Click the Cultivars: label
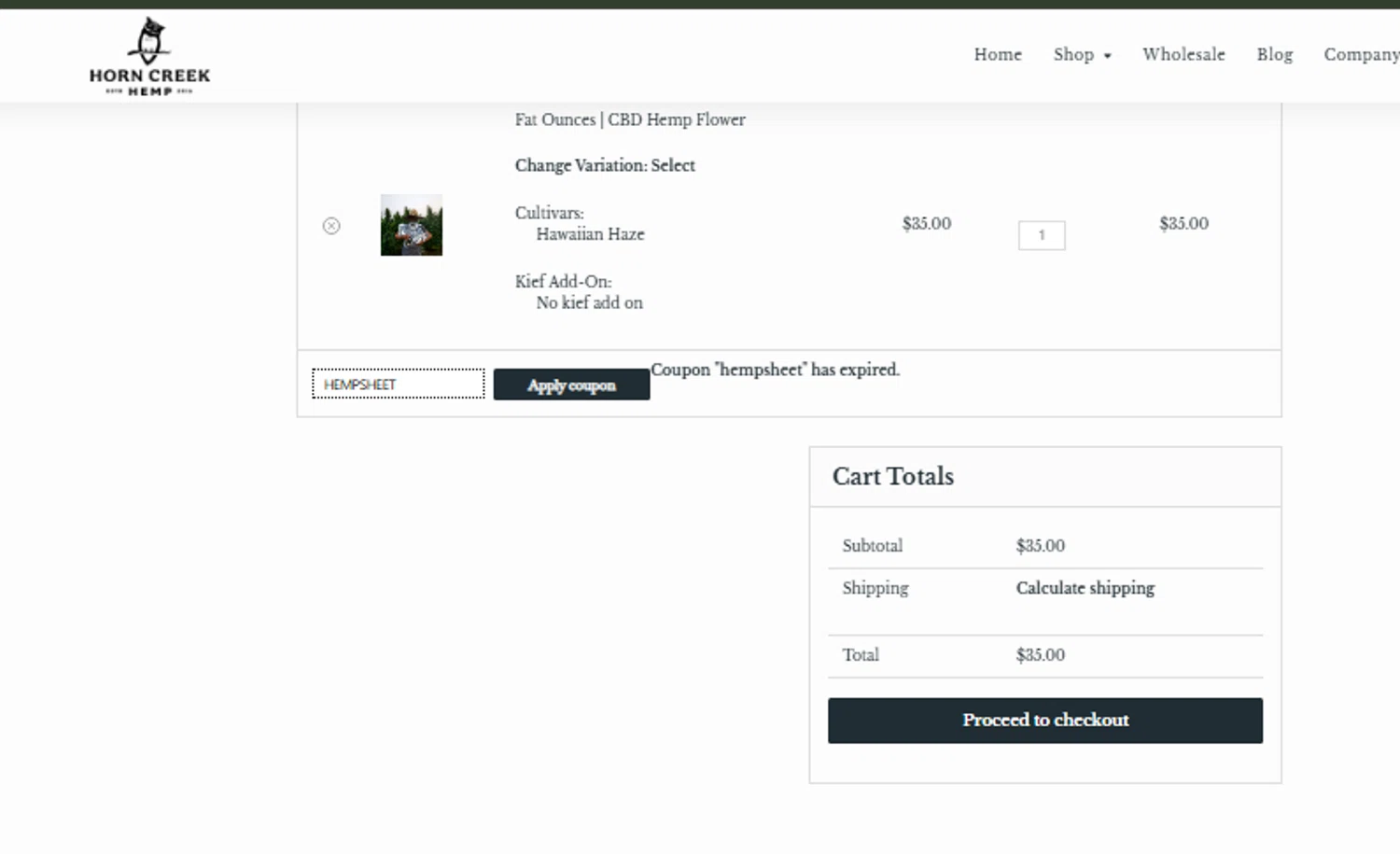Screen dimensions: 1400x854 550,213
